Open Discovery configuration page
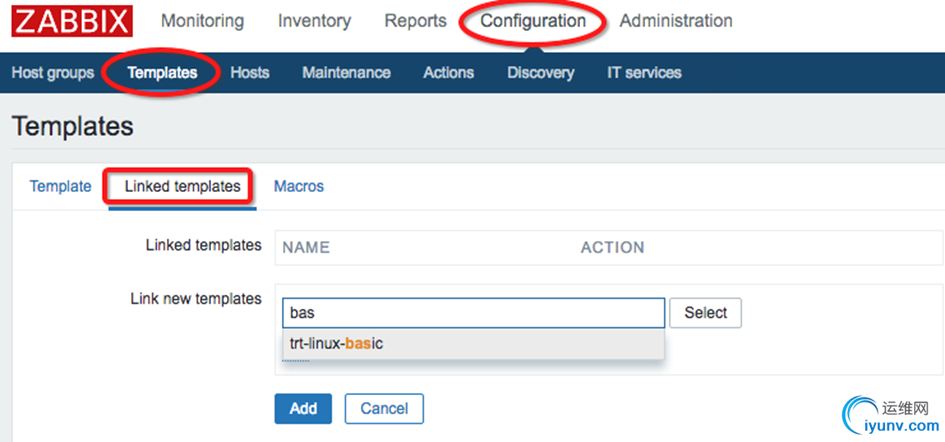This screenshot has width=945, height=442. [x=540, y=73]
